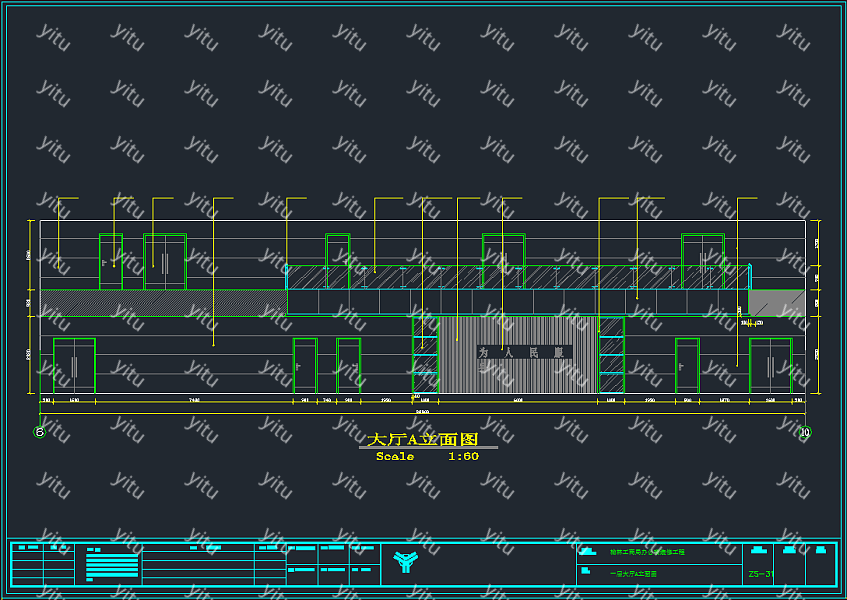
Task: Select the overall dimension text under the elevation
Action: point(422,411)
